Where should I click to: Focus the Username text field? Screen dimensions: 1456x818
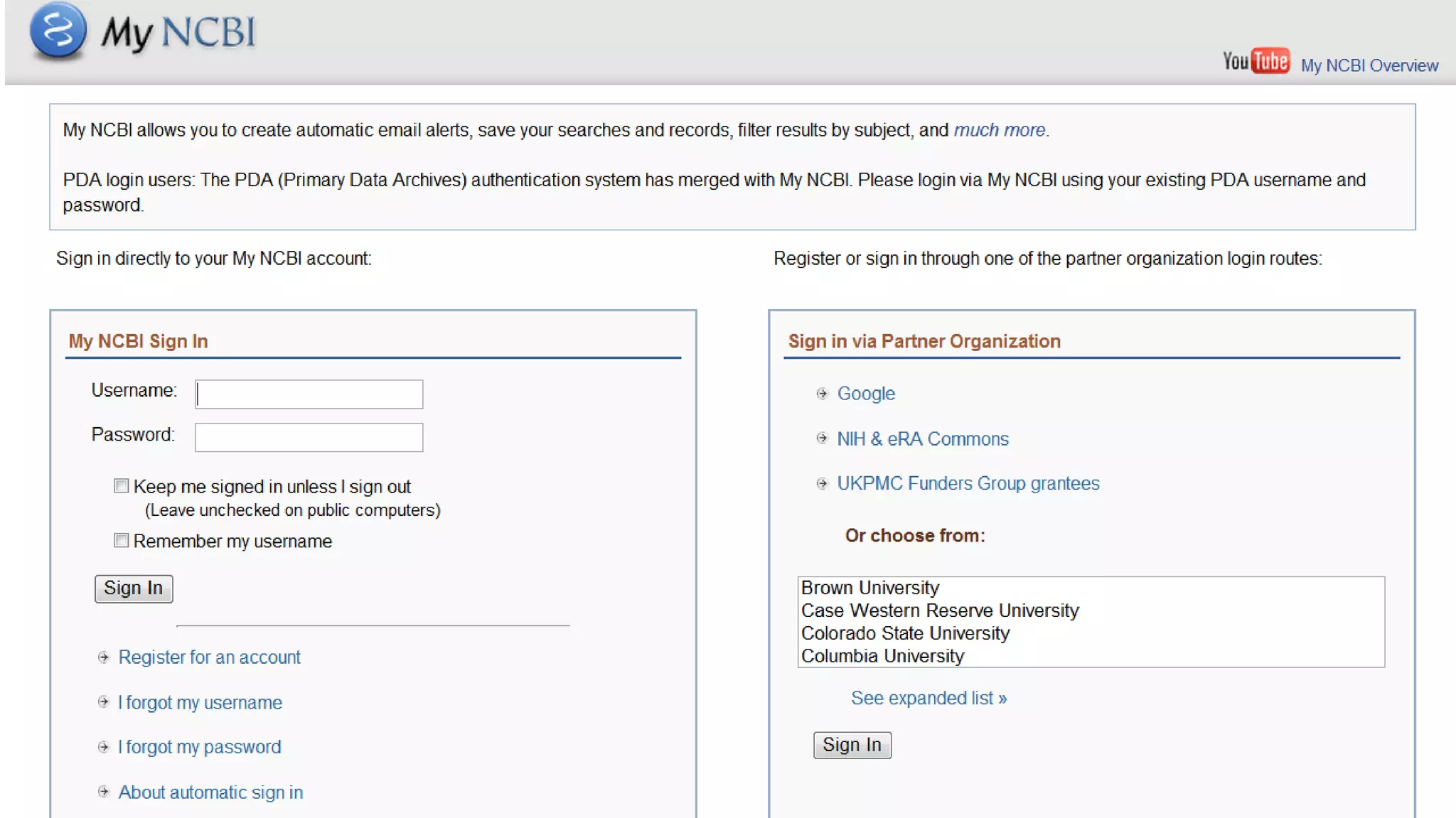tap(309, 394)
